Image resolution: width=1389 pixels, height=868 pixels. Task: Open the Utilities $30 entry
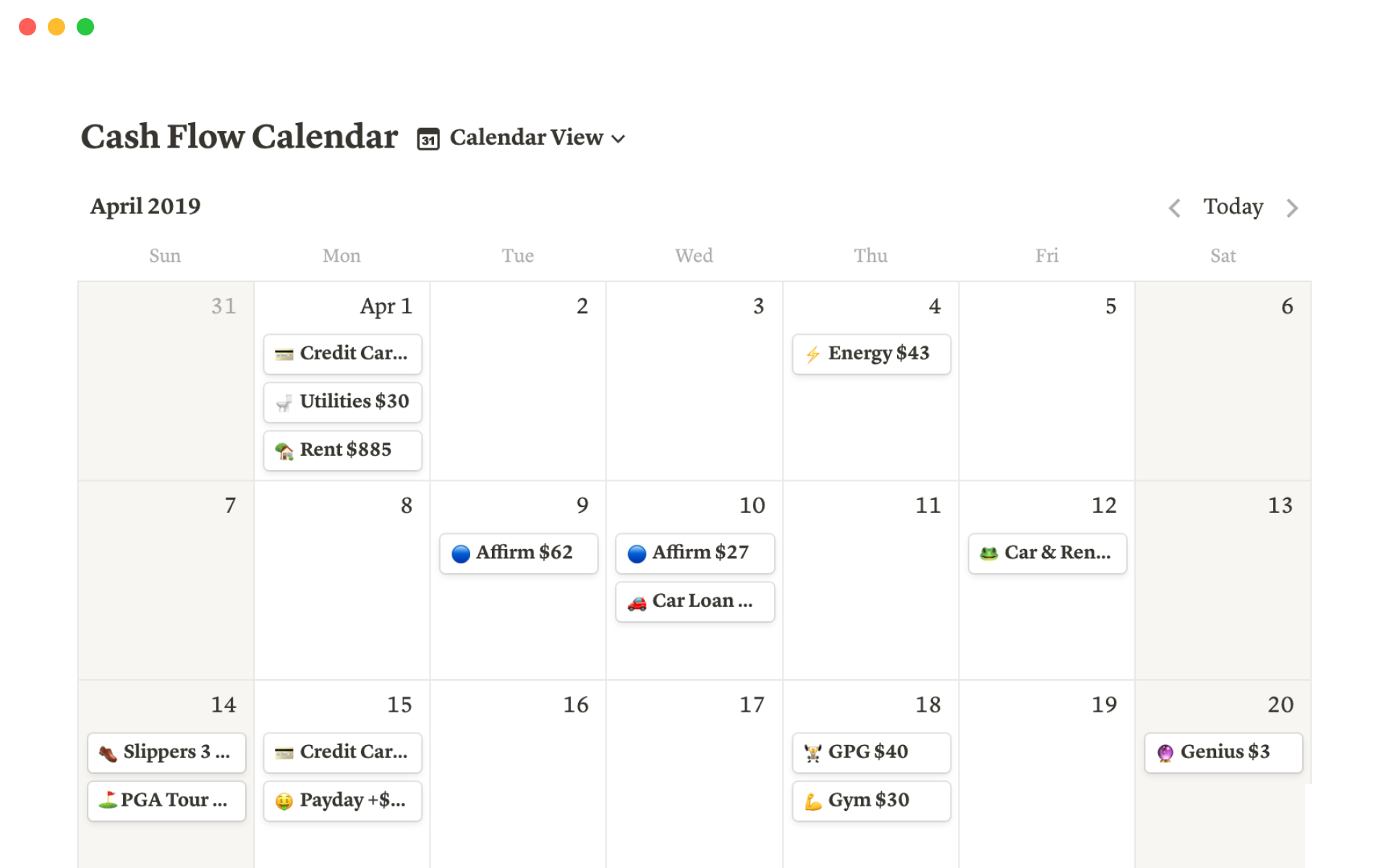[x=342, y=402]
